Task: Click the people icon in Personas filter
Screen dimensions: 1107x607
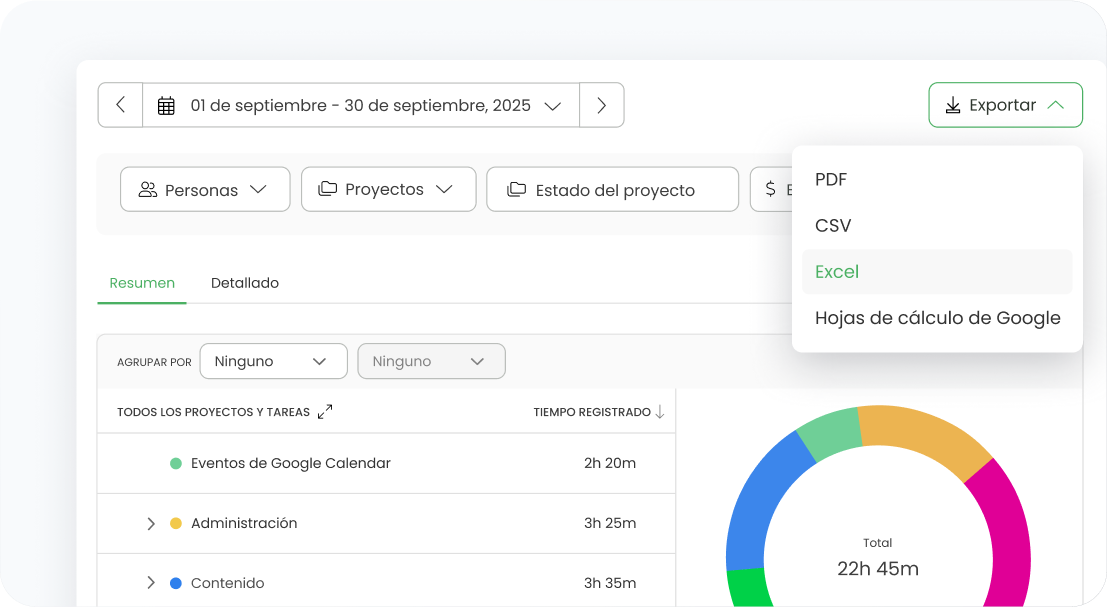Action: (x=148, y=190)
